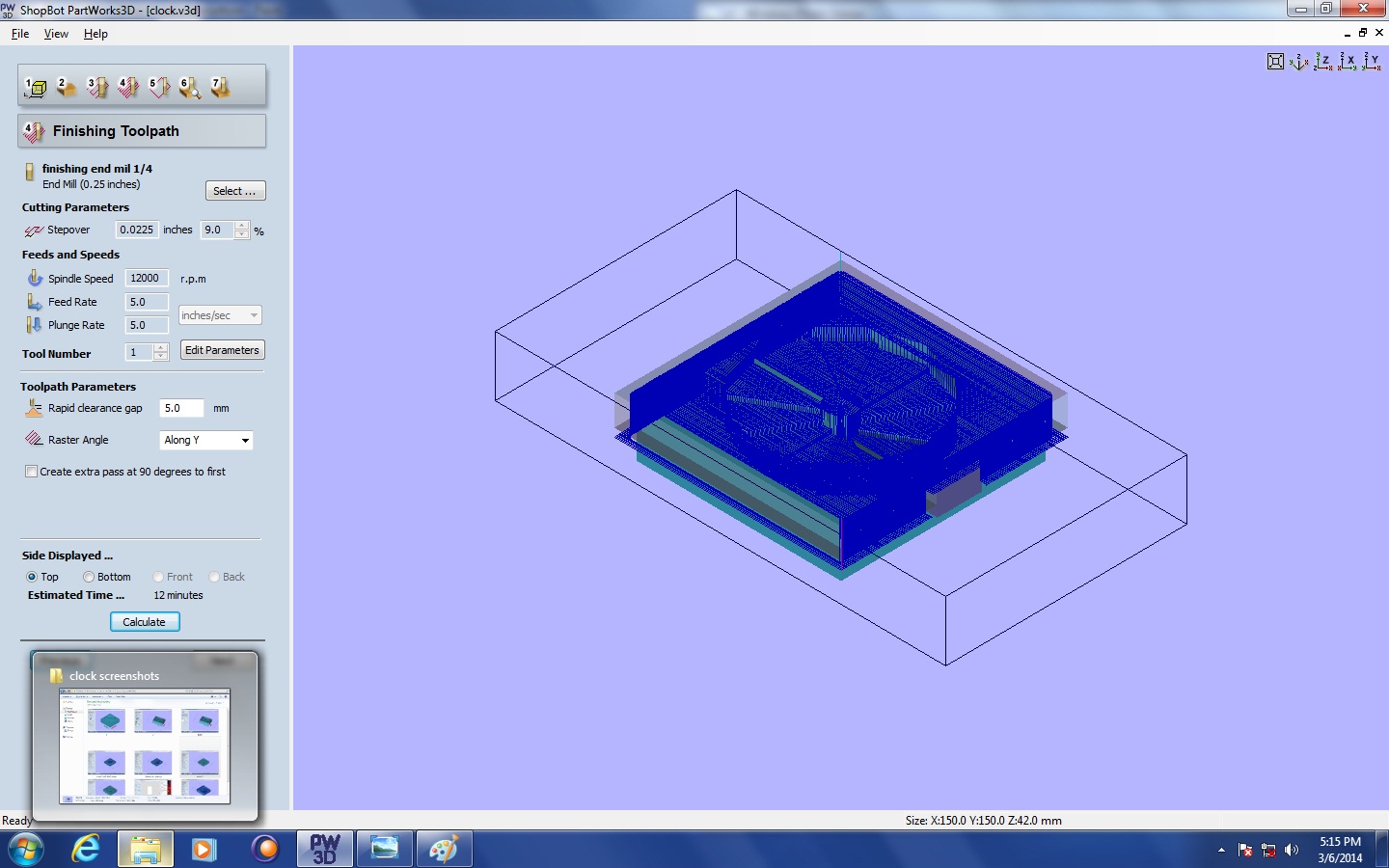This screenshot has height=868, width=1389.
Task: Click the Plunge Rate icon
Action: pyautogui.click(x=35, y=325)
